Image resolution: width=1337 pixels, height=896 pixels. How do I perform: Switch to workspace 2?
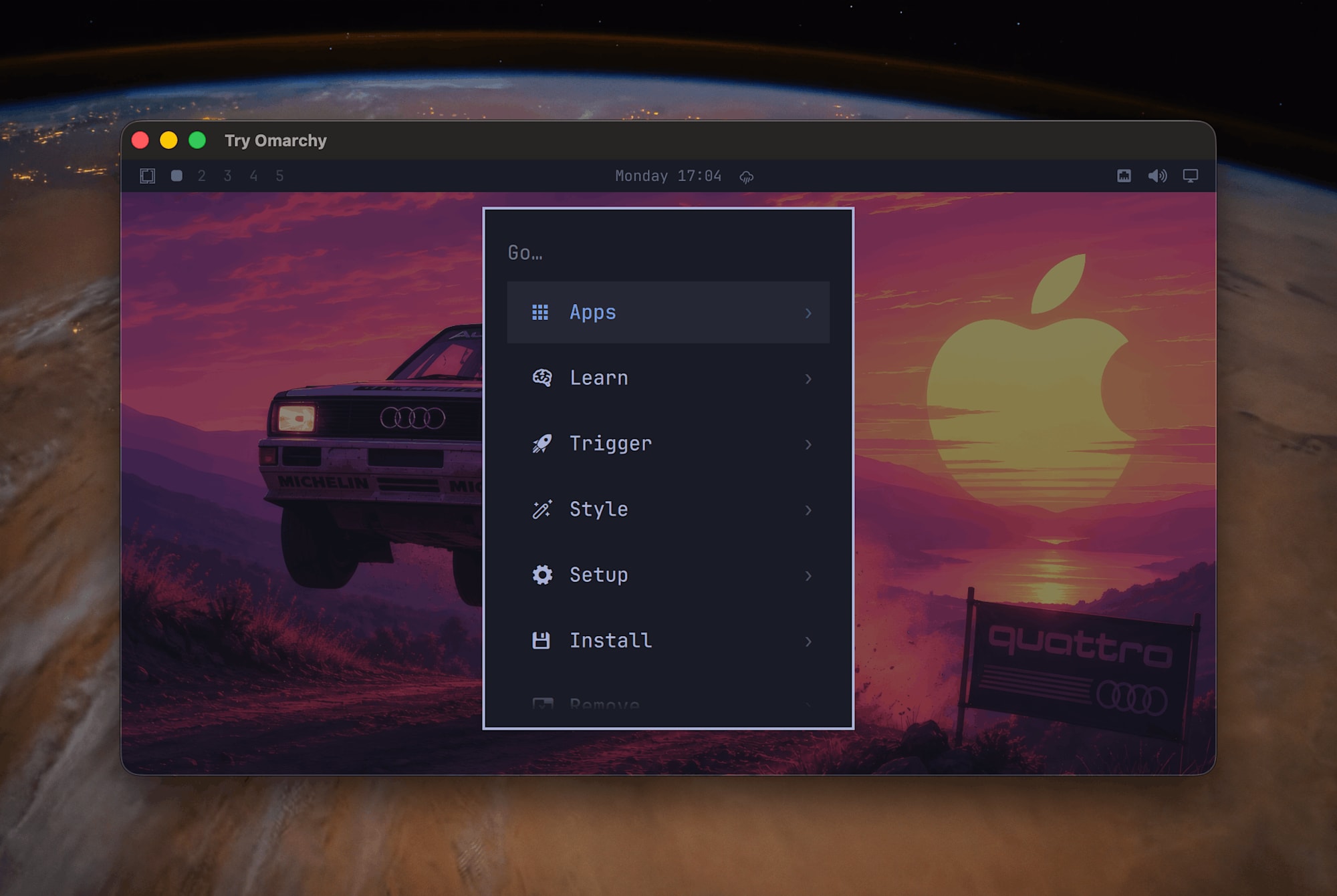point(202,176)
